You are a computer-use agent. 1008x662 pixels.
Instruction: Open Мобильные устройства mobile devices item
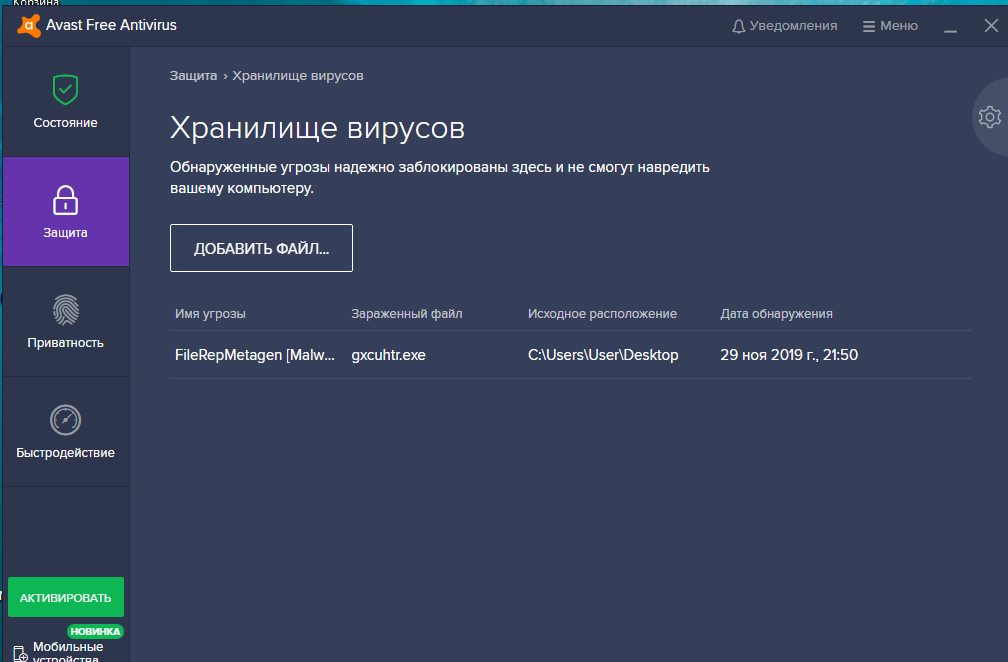[68, 652]
